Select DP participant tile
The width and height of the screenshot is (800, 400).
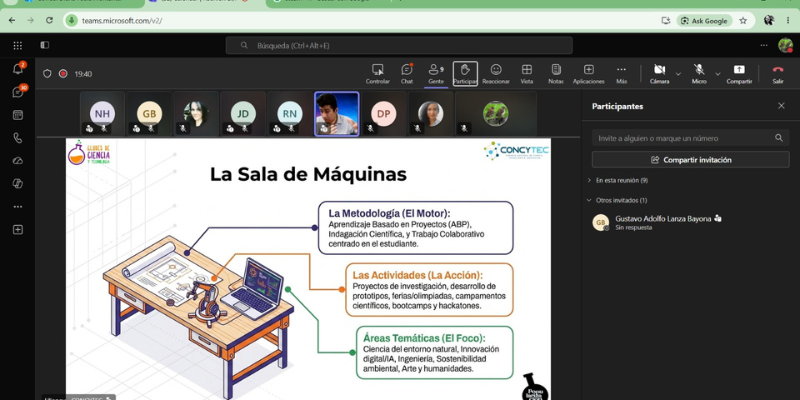[383, 114]
